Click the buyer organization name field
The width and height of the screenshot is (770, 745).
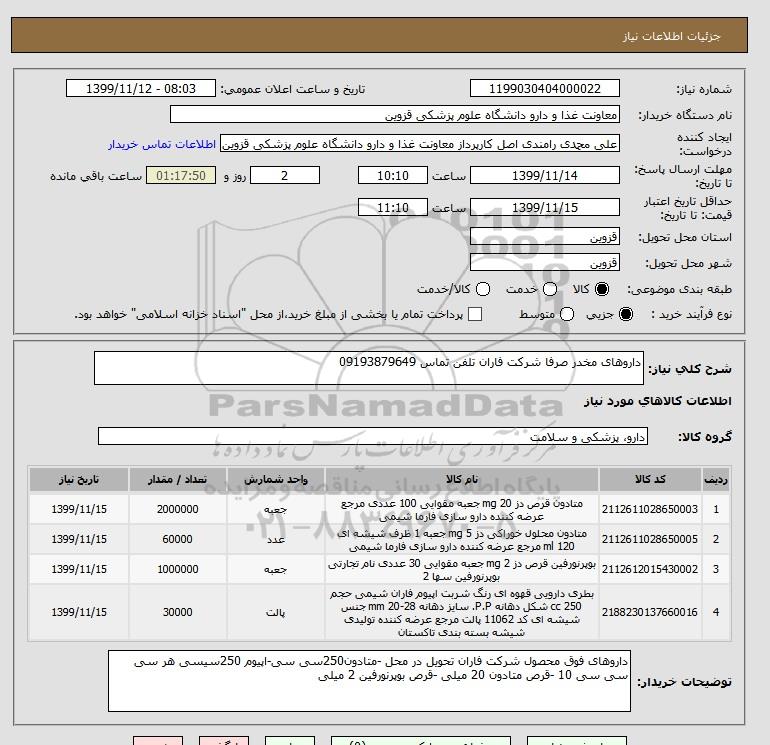[395, 114]
